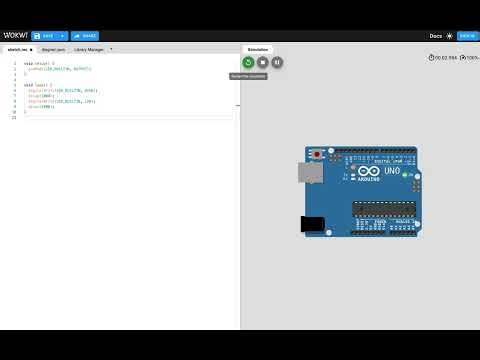The width and height of the screenshot is (480, 360).
Task: Open the Save button dropdown arrow
Action: (x=62, y=36)
